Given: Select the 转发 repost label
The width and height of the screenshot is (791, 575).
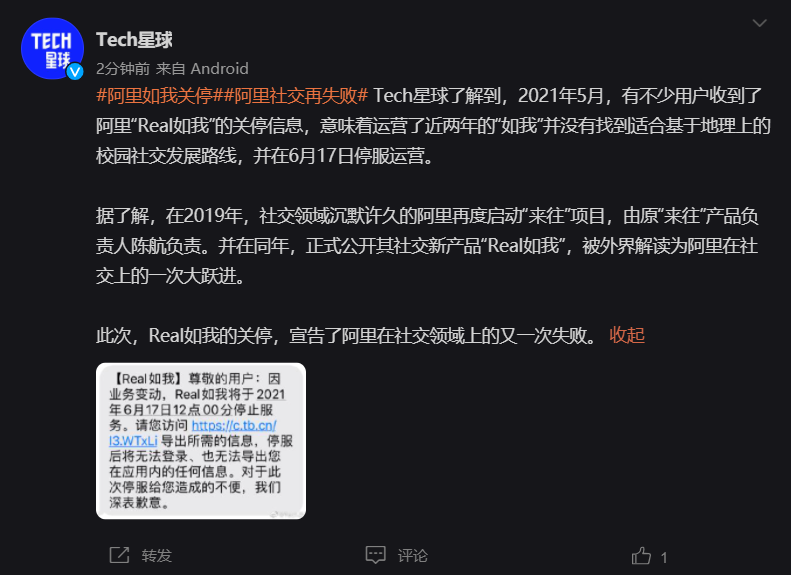Looking at the screenshot, I should [x=156, y=555].
